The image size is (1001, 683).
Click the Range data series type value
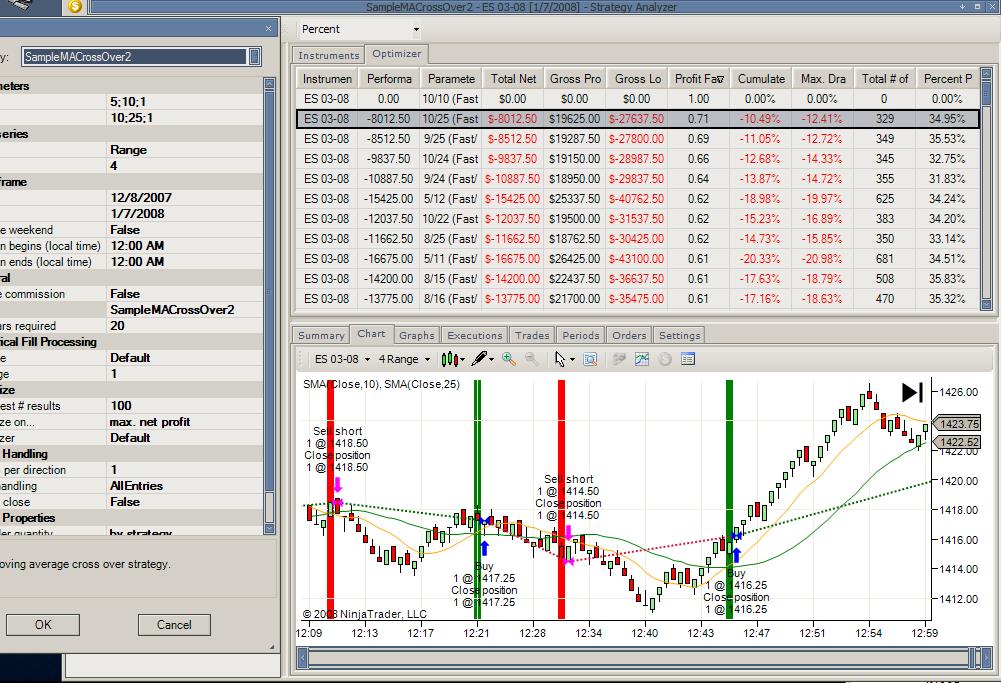(x=128, y=150)
